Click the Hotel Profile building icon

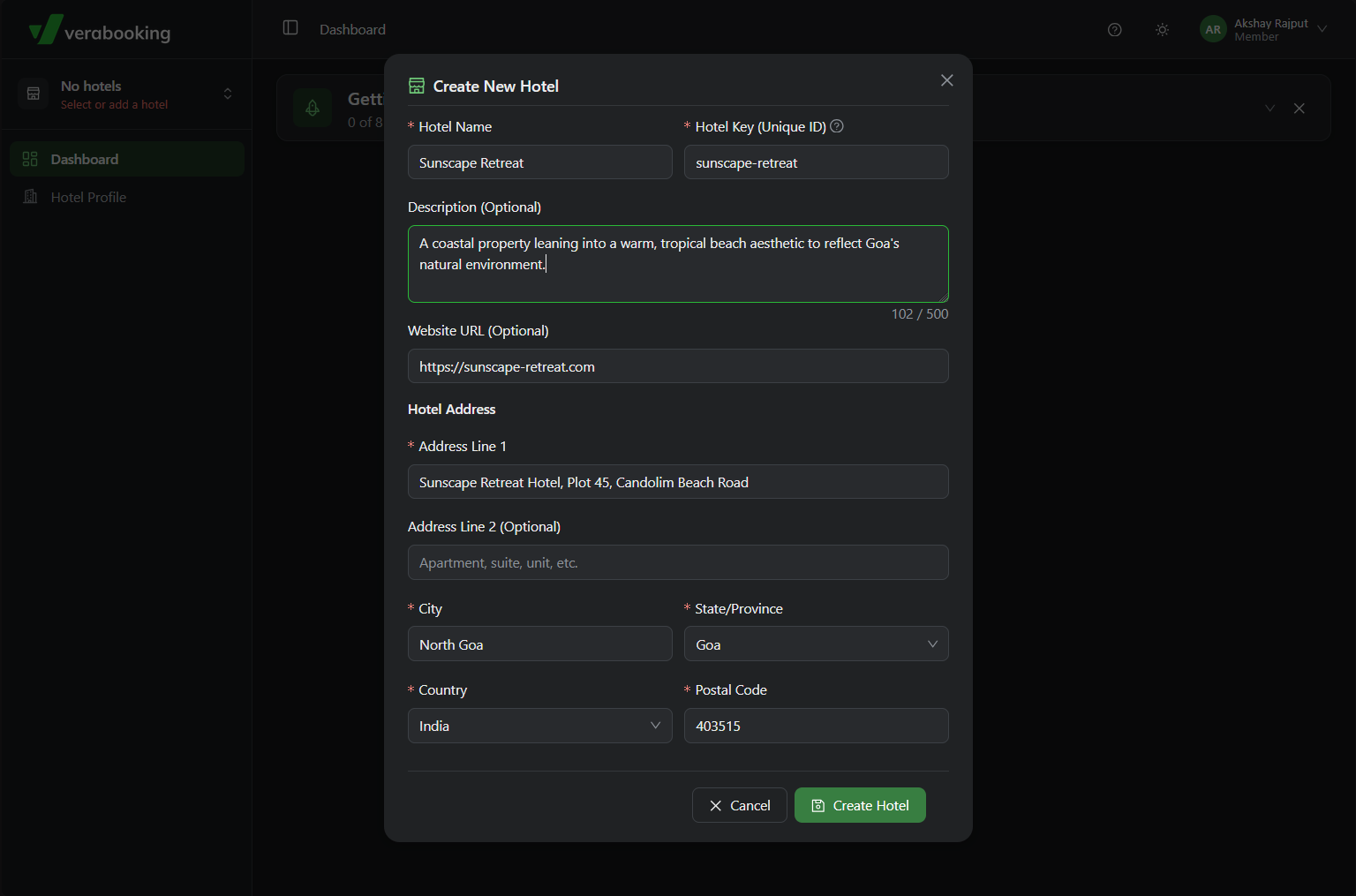click(x=30, y=197)
